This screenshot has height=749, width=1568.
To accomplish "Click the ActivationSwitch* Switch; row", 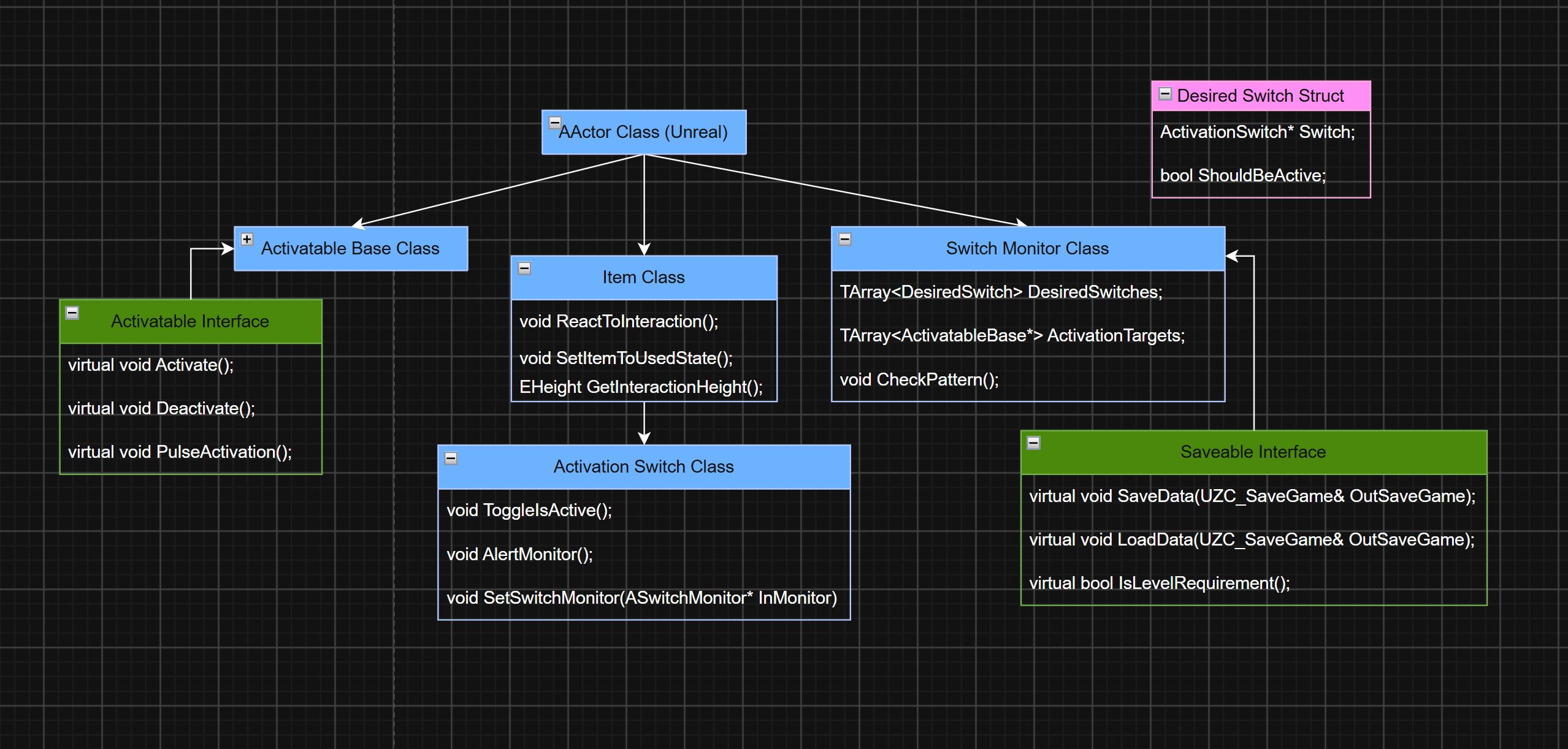I will (x=1261, y=132).
